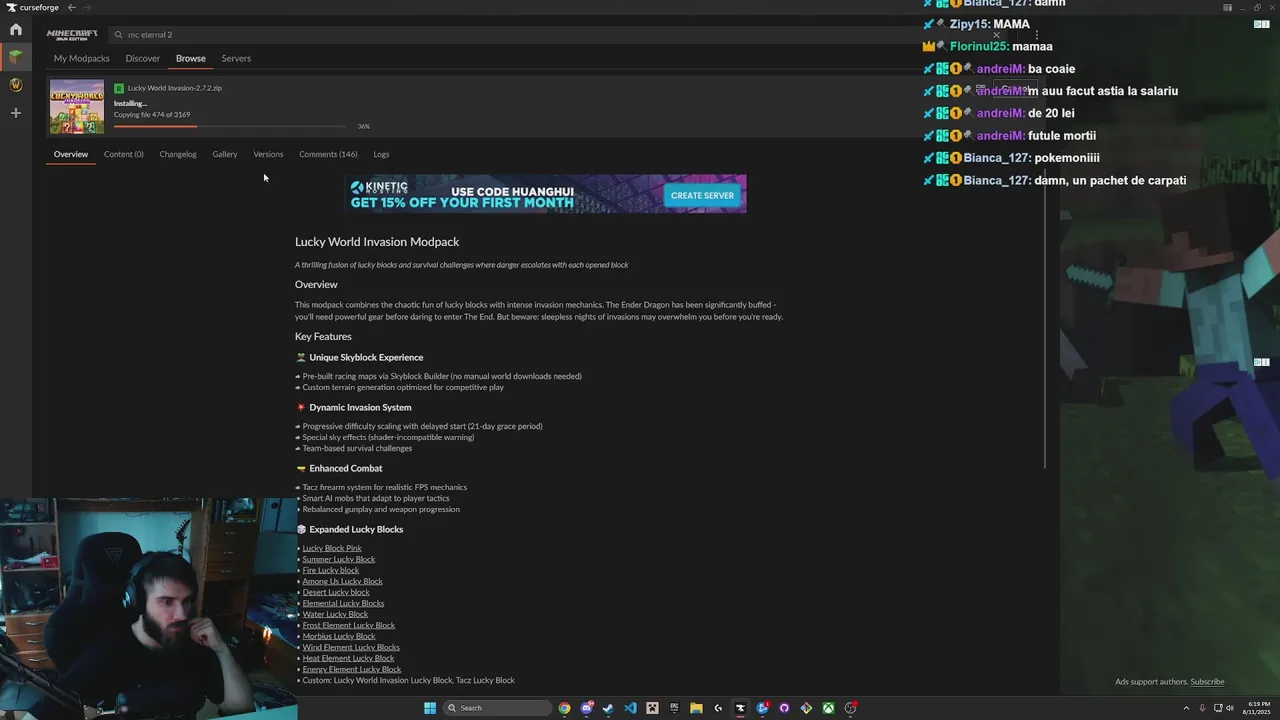
Task: Open the Desert Lucky block link
Action: (336, 592)
